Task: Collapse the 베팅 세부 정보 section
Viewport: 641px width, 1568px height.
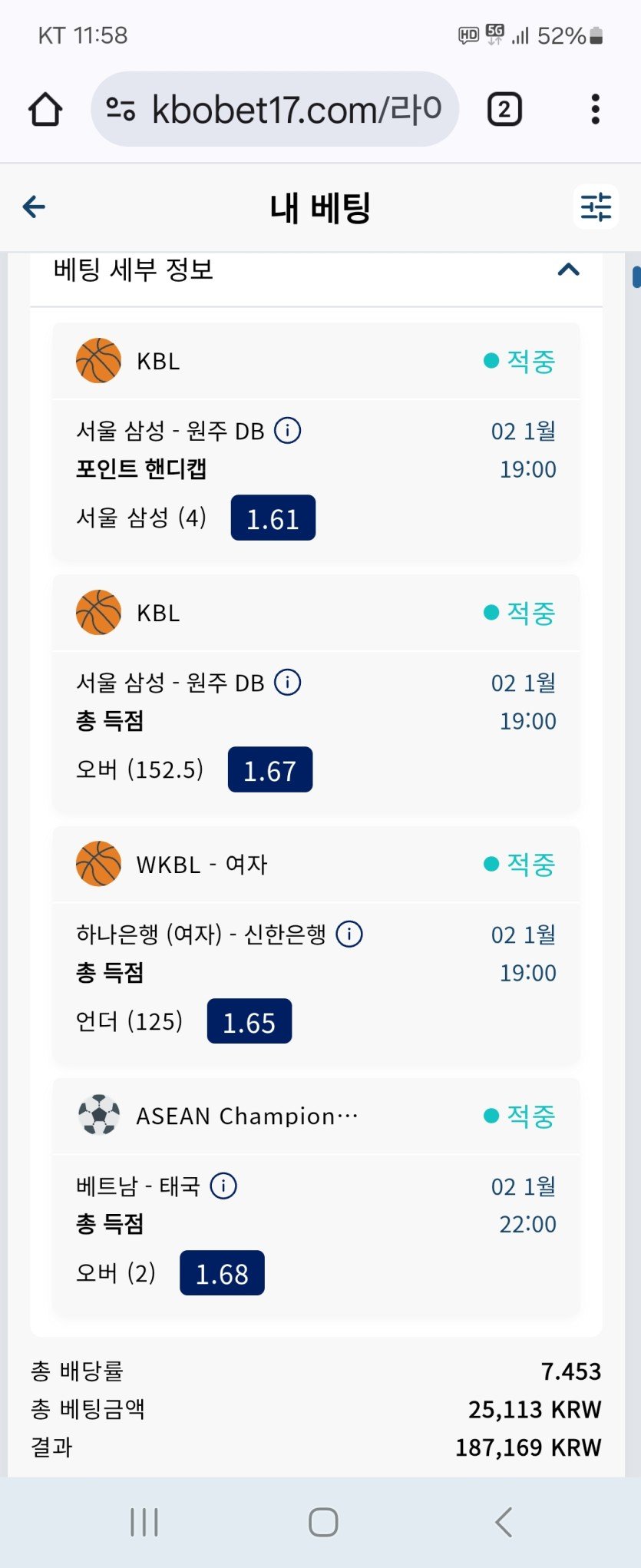Action: click(x=568, y=270)
